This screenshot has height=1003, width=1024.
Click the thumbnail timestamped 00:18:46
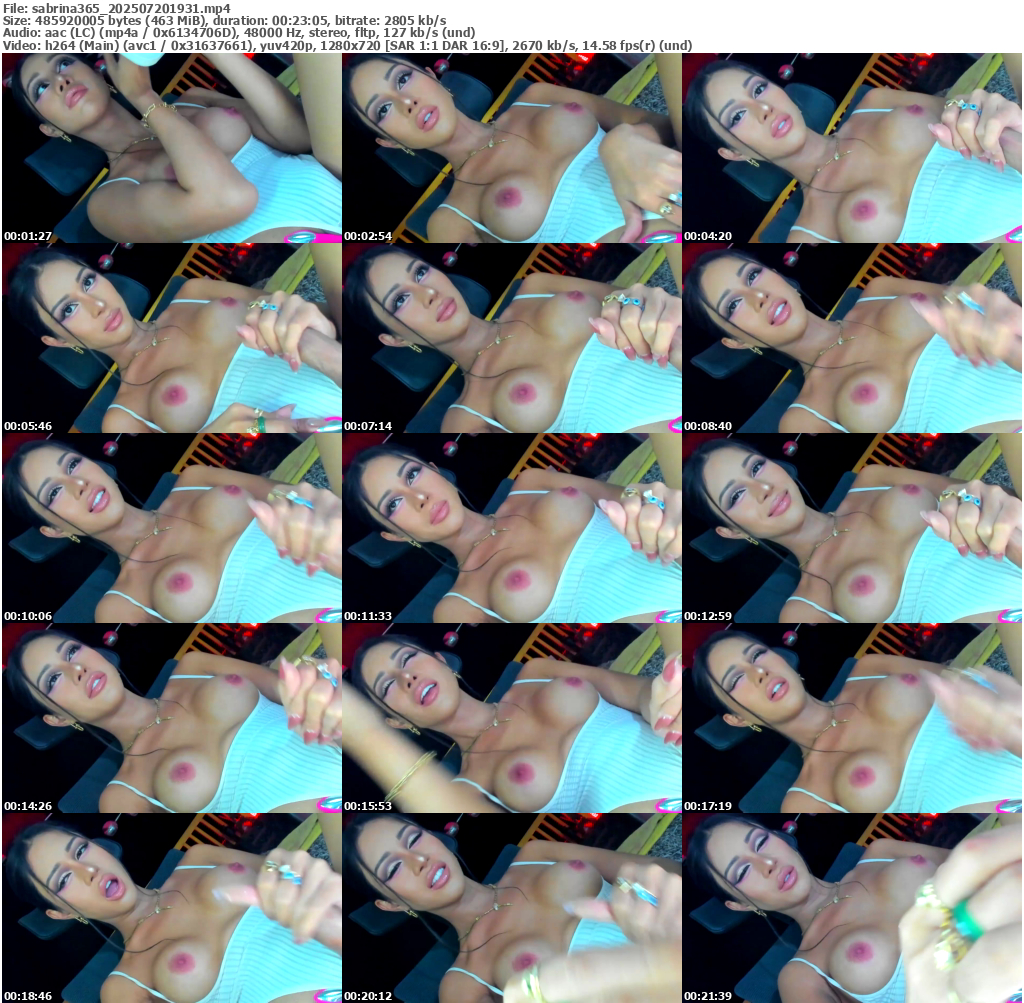pyautogui.click(x=171, y=908)
